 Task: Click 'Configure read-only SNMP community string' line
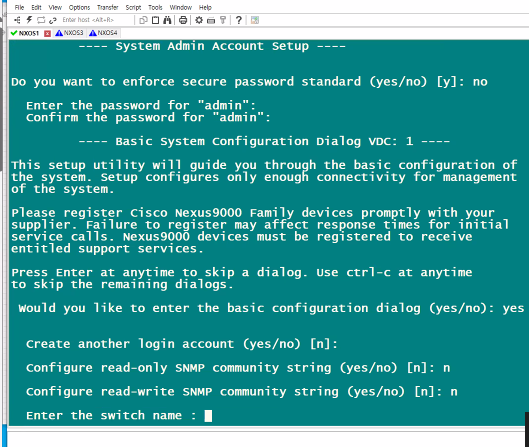click(x=238, y=368)
